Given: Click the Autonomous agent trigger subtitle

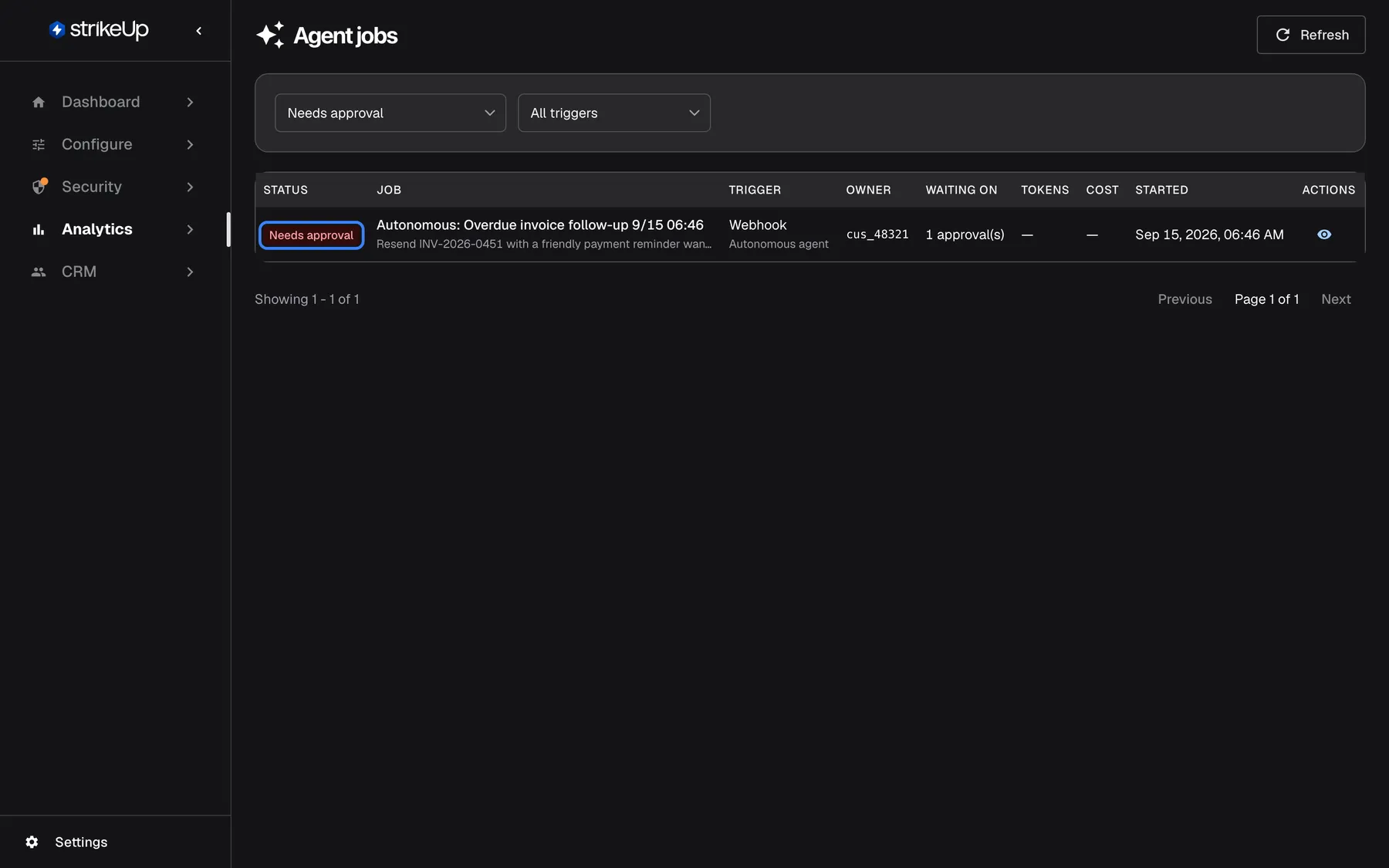Looking at the screenshot, I should (779, 244).
